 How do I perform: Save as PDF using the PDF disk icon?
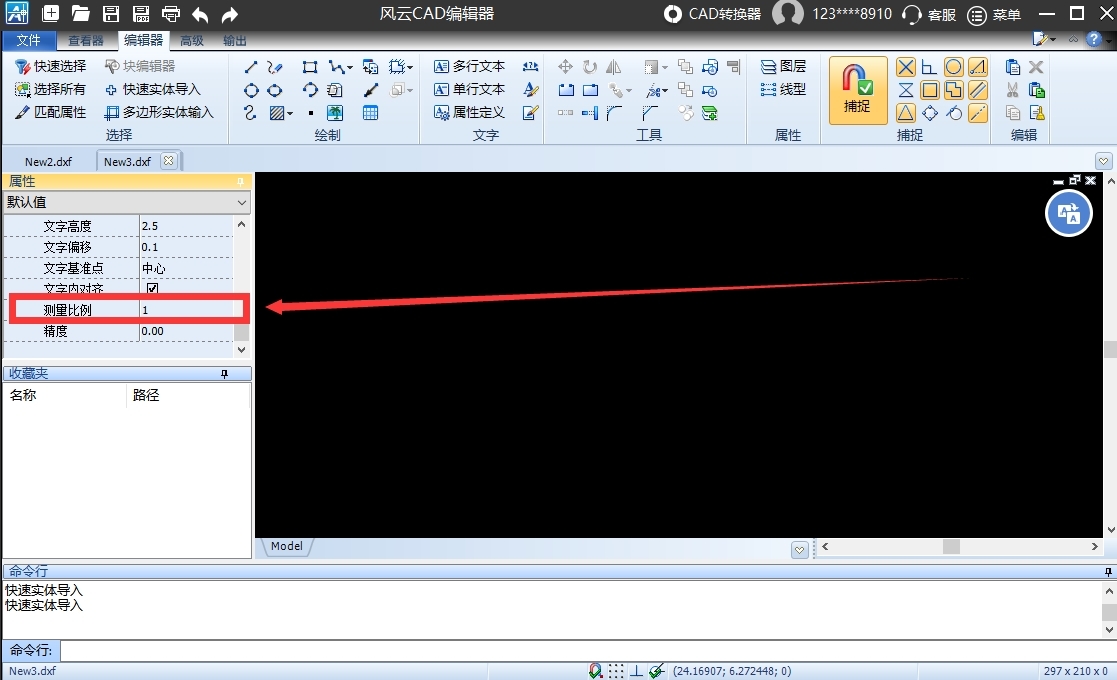coord(141,13)
